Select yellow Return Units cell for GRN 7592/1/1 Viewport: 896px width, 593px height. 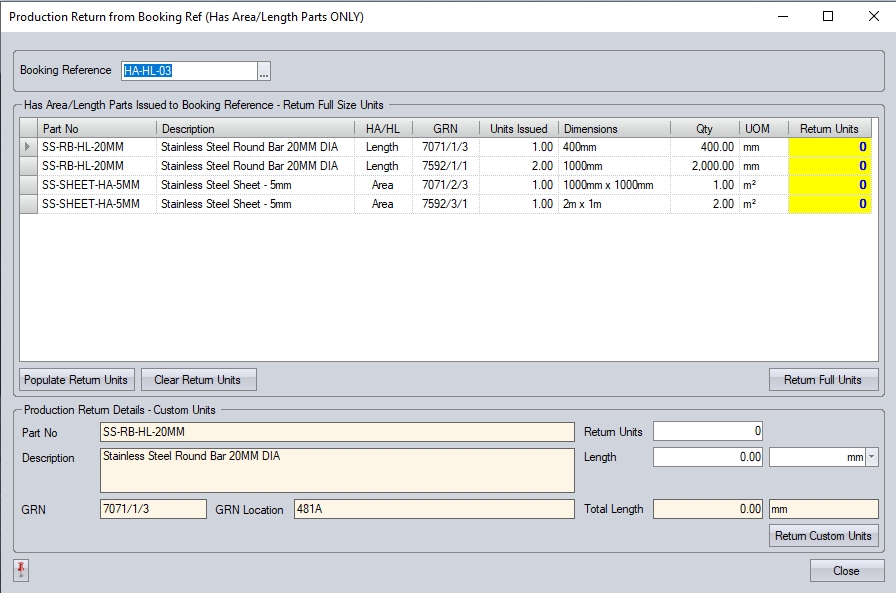tap(829, 166)
